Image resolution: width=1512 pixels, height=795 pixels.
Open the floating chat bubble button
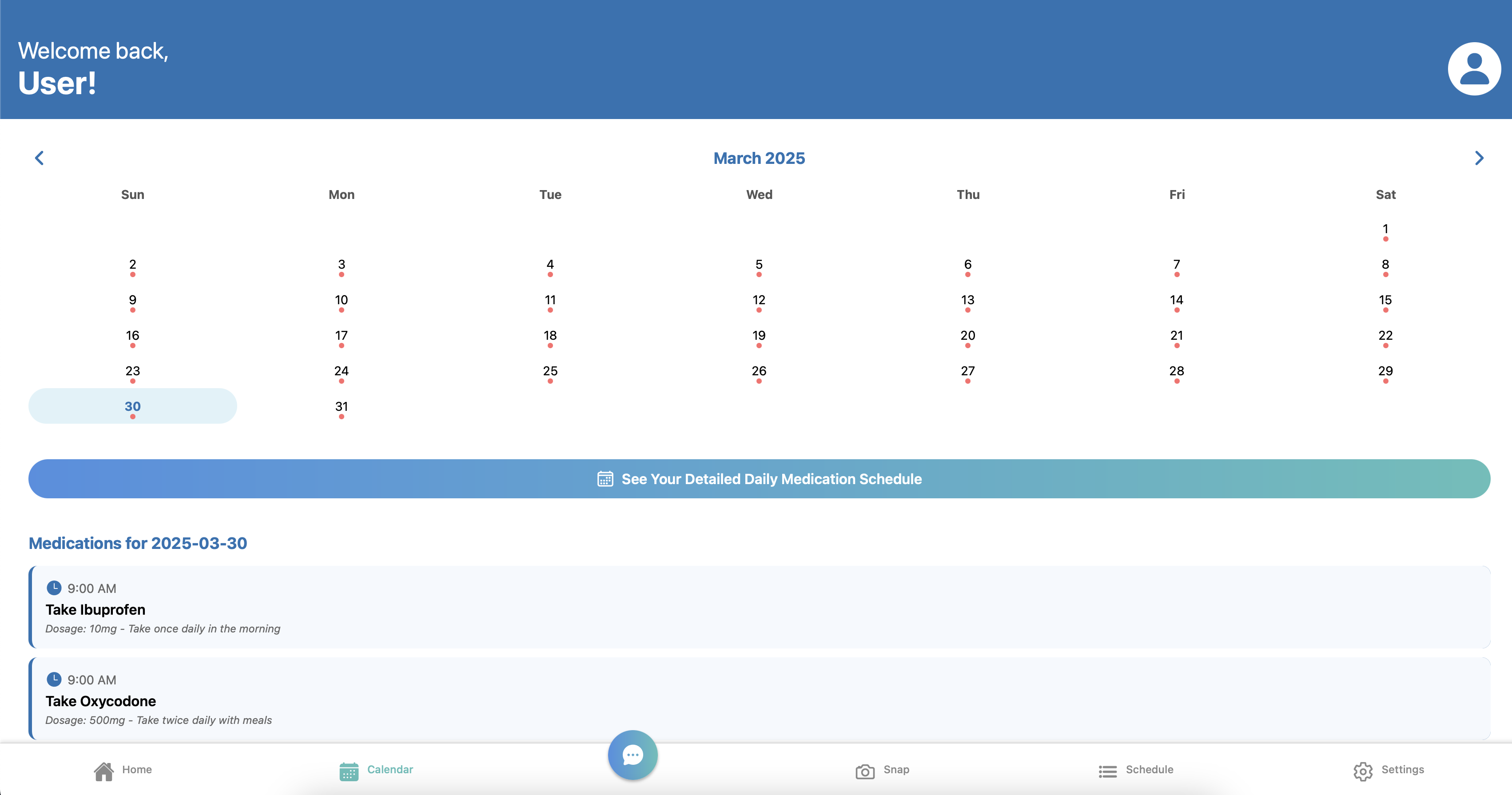pos(632,755)
